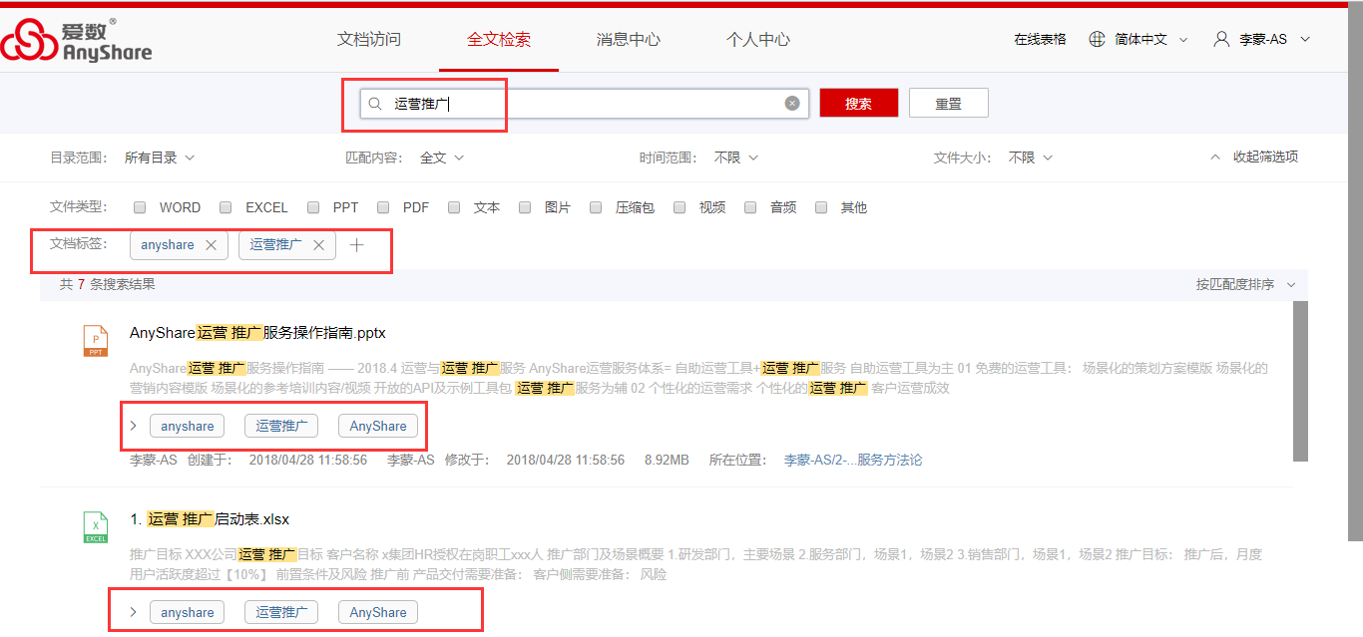This screenshot has height=637, width=1363.
Task: Select the 全文检索 tab
Action: click(x=499, y=40)
